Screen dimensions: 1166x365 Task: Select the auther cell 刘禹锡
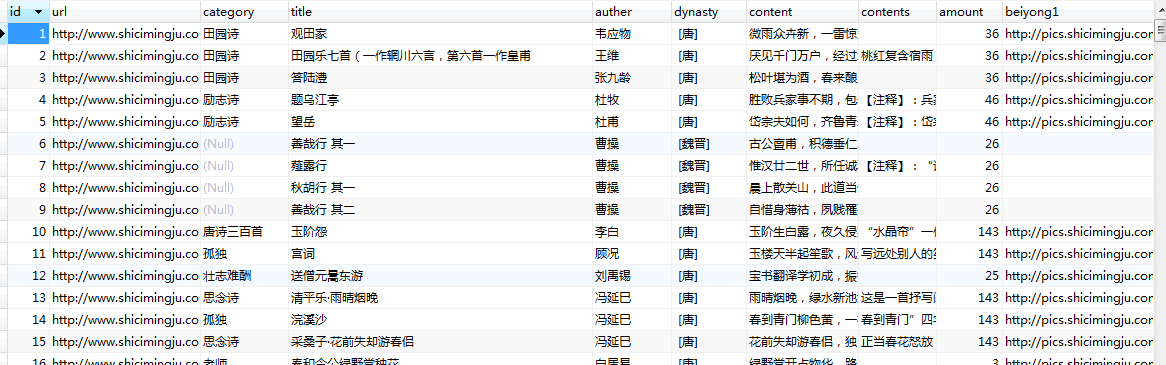pos(632,275)
